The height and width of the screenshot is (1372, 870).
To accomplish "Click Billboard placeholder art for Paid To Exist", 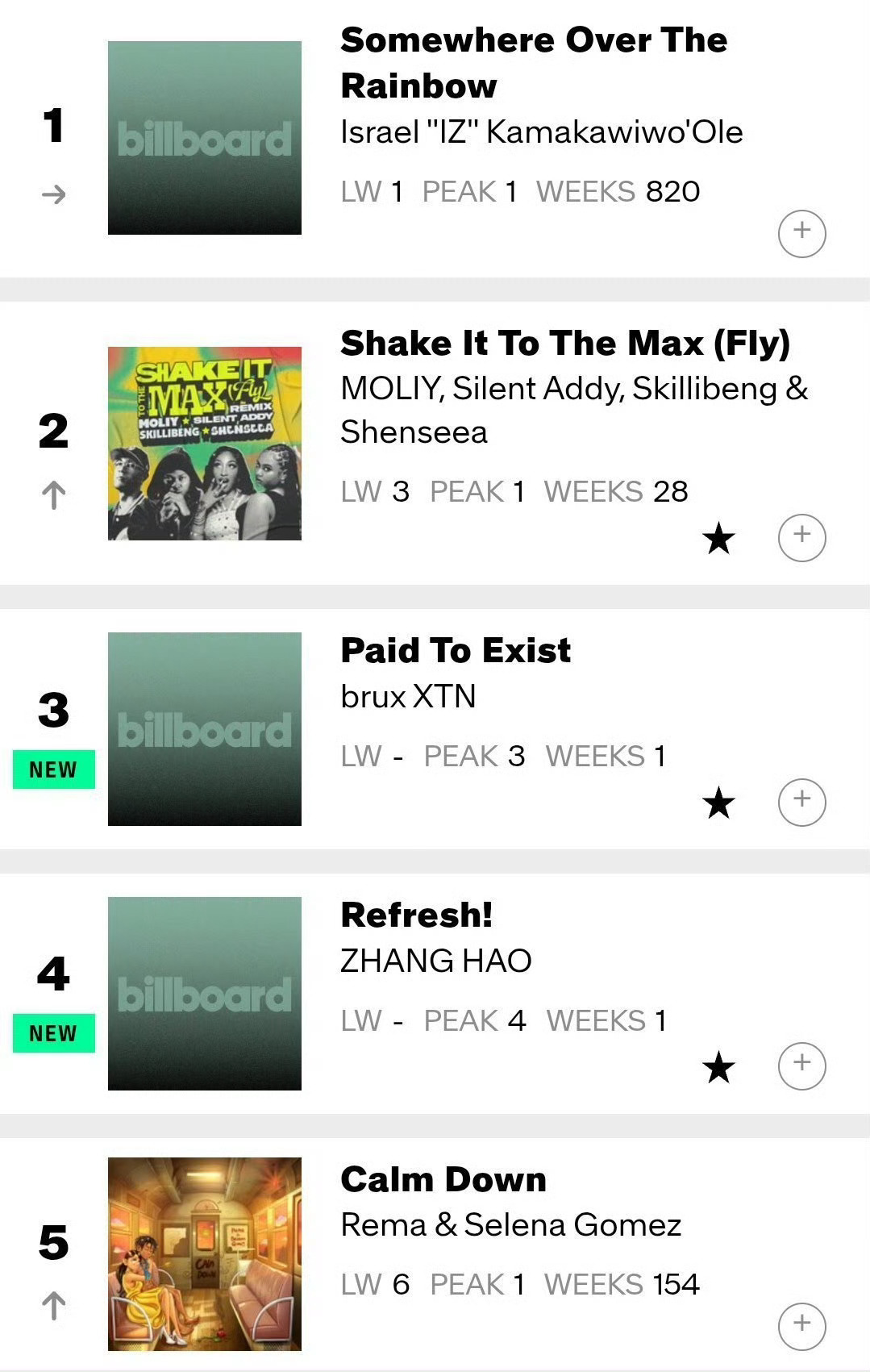I will click(x=205, y=728).
